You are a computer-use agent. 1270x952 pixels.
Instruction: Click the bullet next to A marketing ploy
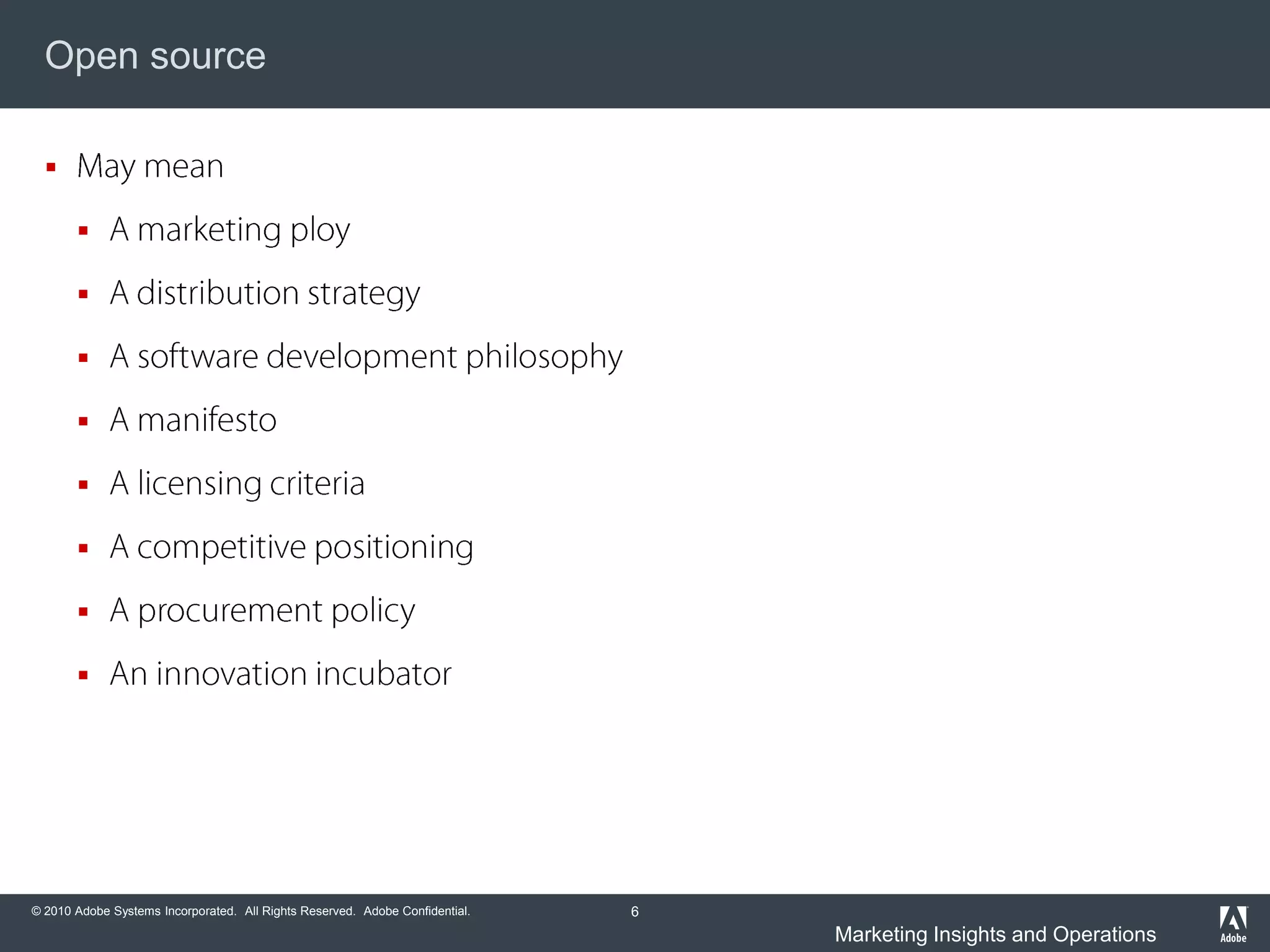pyautogui.click(x=83, y=231)
